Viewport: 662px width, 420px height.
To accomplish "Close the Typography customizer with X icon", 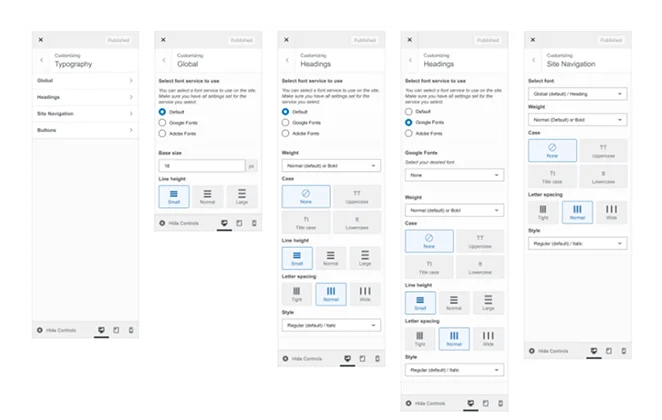I will click(41, 40).
